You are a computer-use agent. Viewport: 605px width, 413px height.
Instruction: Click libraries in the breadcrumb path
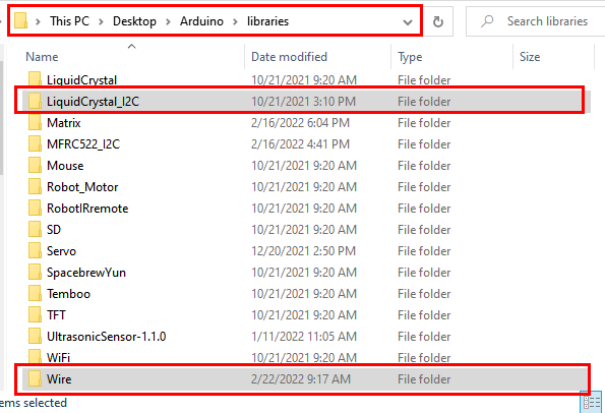(268, 21)
